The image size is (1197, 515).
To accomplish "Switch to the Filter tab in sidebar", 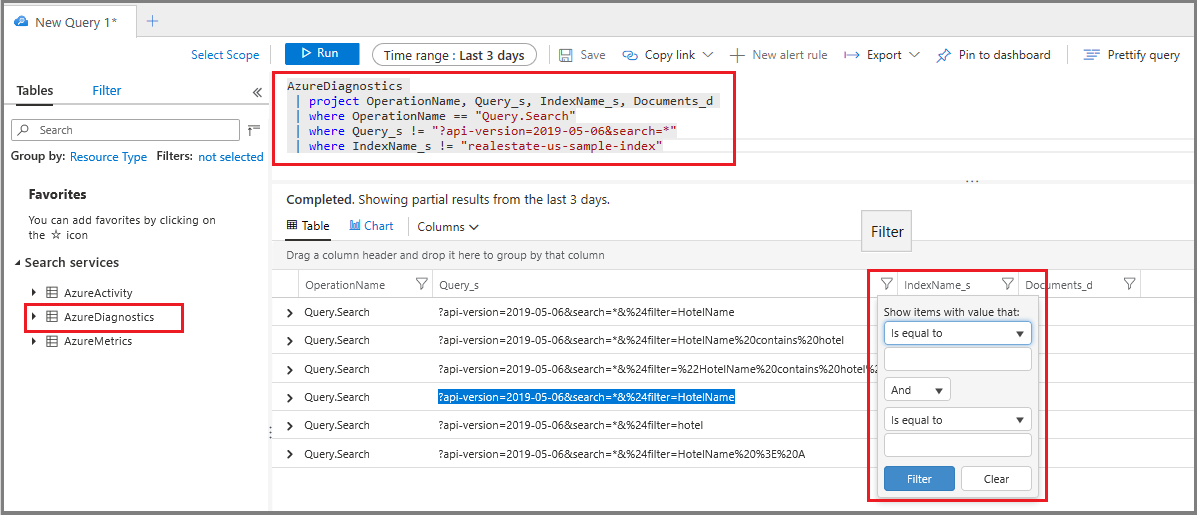I will coord(107,90).
